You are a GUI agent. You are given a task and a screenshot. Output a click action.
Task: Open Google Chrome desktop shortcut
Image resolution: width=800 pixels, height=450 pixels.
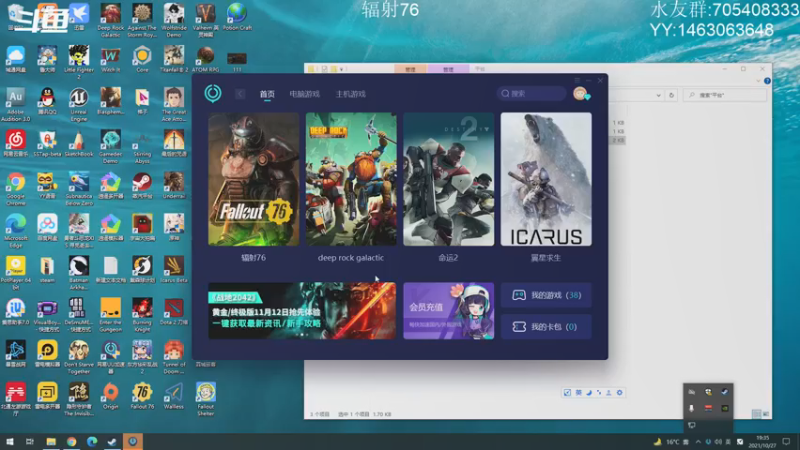[x=15, y=189]
